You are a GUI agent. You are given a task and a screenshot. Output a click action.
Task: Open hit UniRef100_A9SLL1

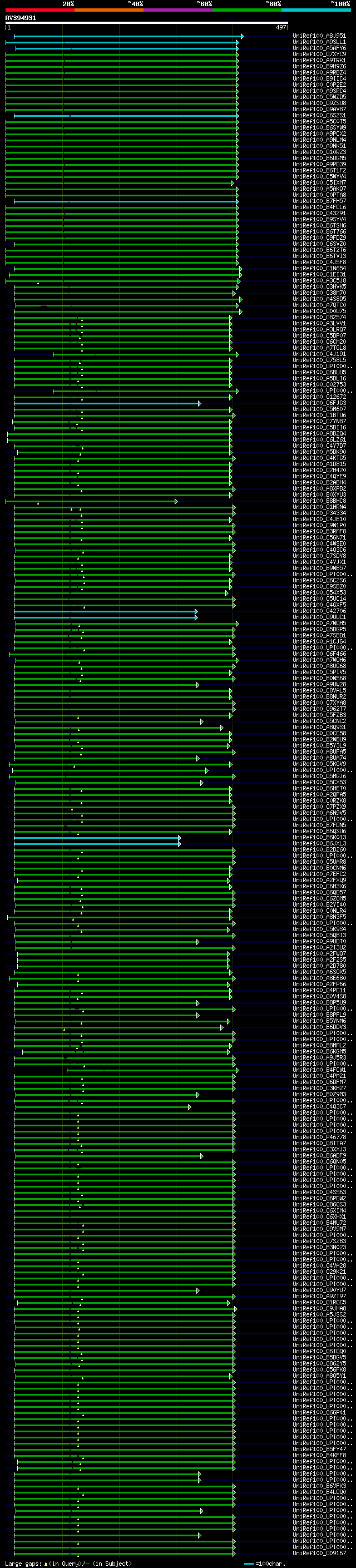click(319, 42)
